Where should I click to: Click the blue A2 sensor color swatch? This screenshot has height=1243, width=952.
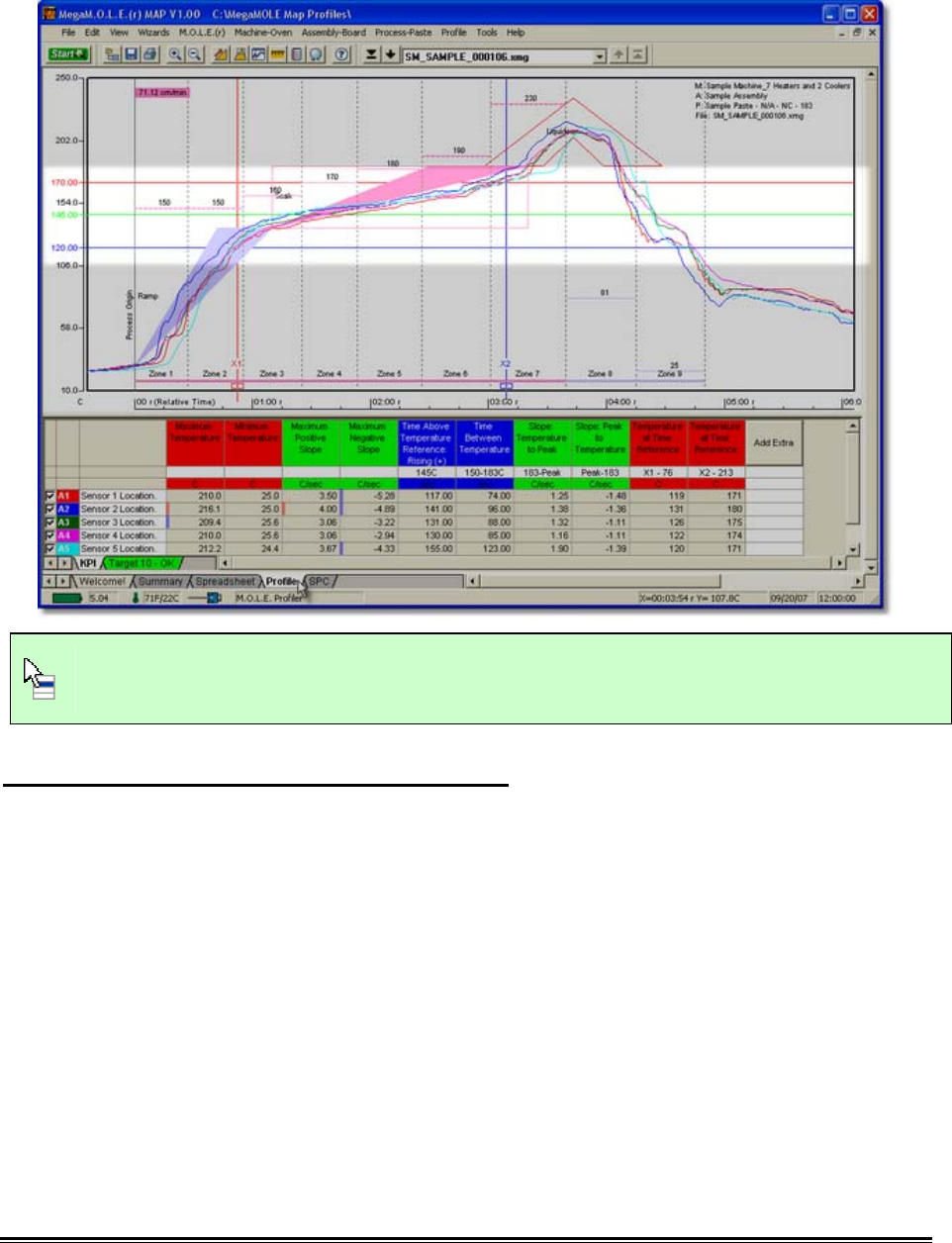[67, 509]
